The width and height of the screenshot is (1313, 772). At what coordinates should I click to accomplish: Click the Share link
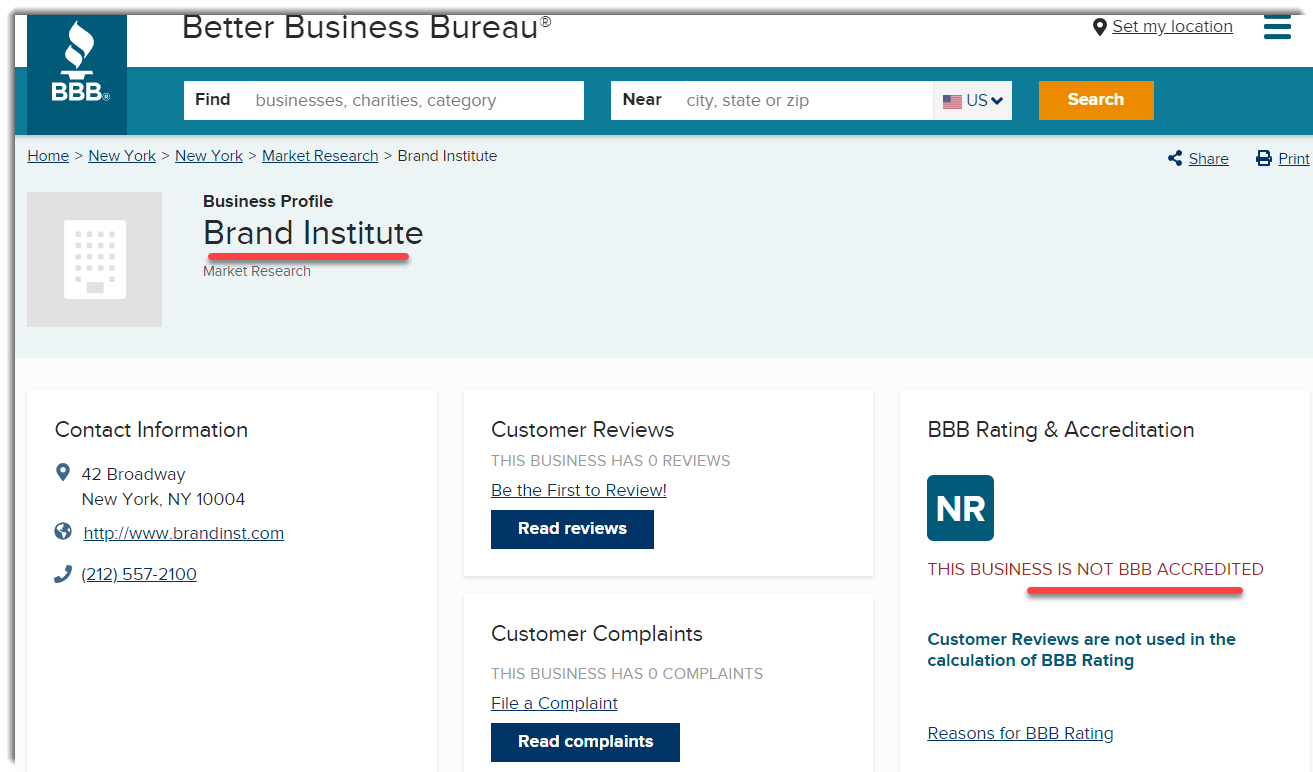click(x=1208, y=158)
